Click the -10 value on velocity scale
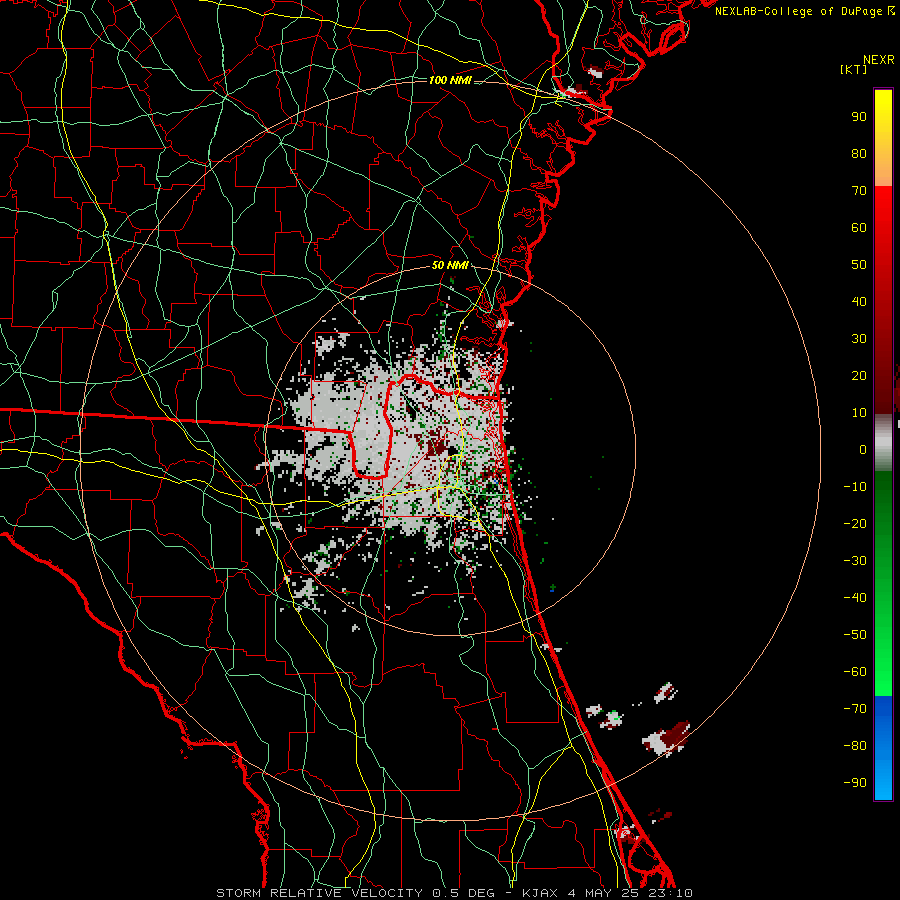The image size is (900, 900). pos(855,487)
